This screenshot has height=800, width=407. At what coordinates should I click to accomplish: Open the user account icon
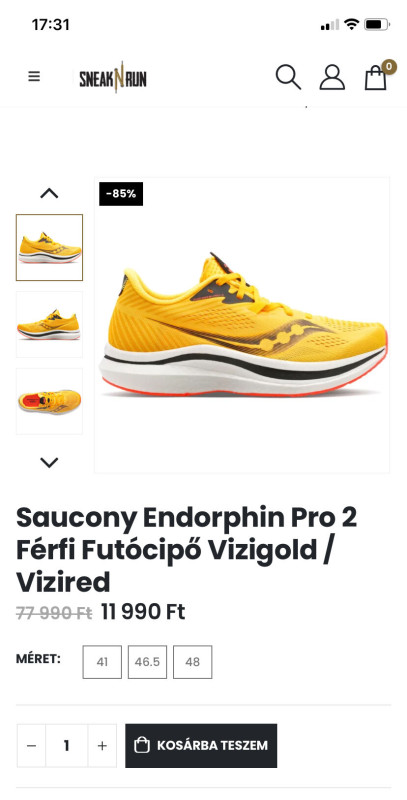click(x=332, y=77)
